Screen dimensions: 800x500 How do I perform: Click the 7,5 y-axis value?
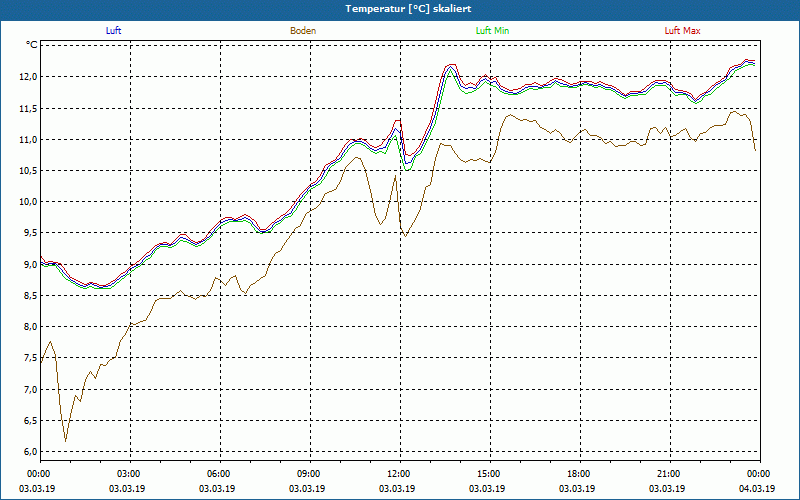coord(31,358)
